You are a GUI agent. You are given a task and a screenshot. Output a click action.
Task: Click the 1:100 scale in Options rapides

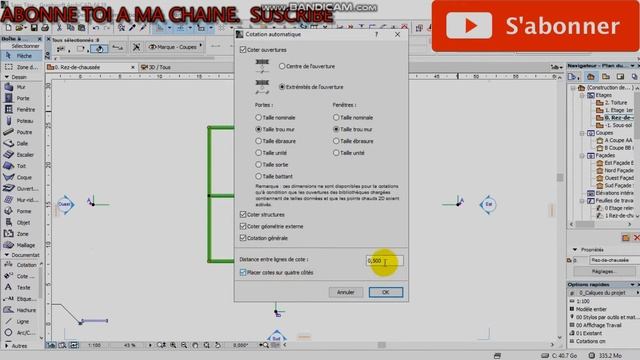tap(583, 301)
